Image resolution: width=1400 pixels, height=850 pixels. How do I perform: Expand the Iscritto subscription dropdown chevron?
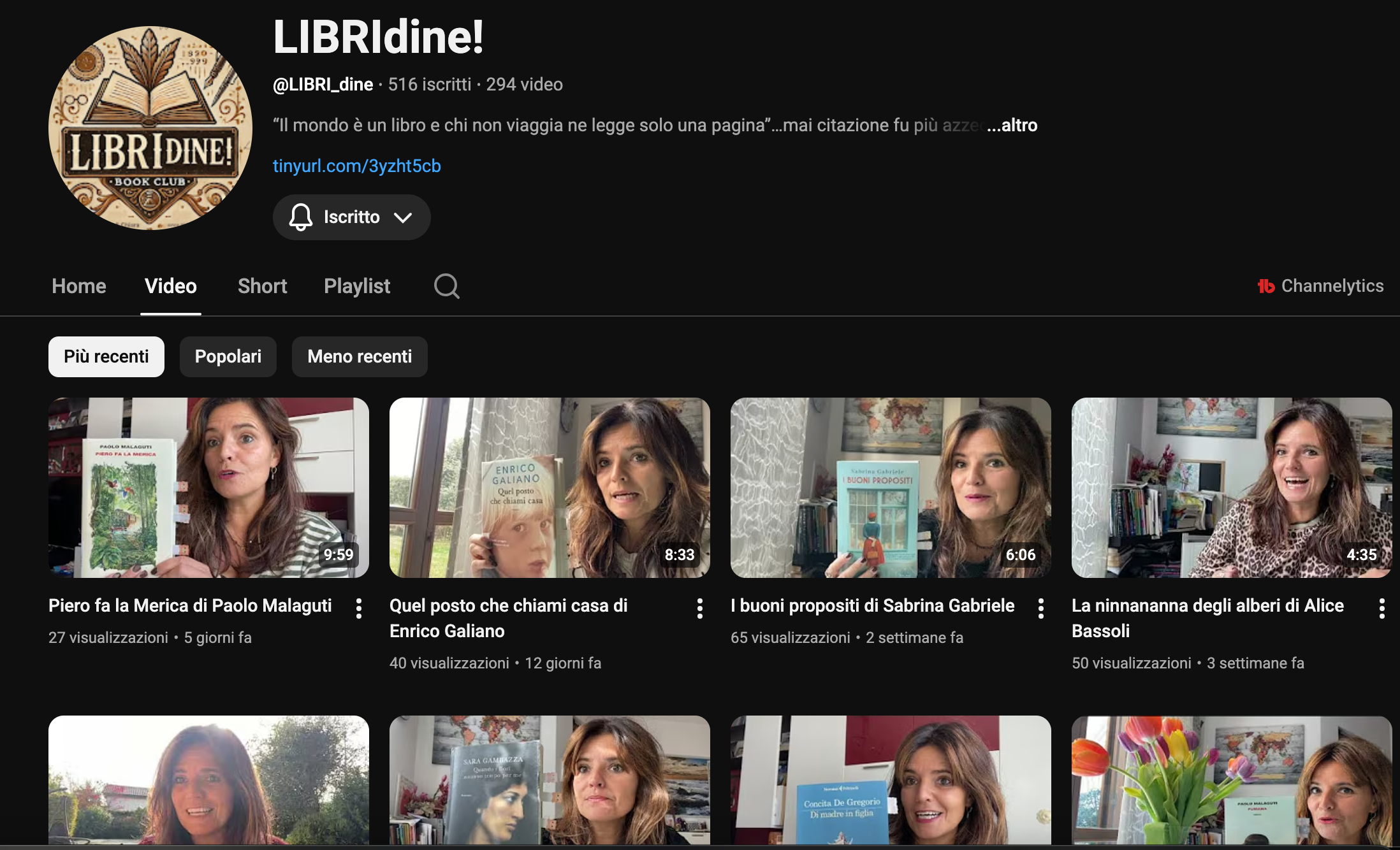click(x=403, y=218)
